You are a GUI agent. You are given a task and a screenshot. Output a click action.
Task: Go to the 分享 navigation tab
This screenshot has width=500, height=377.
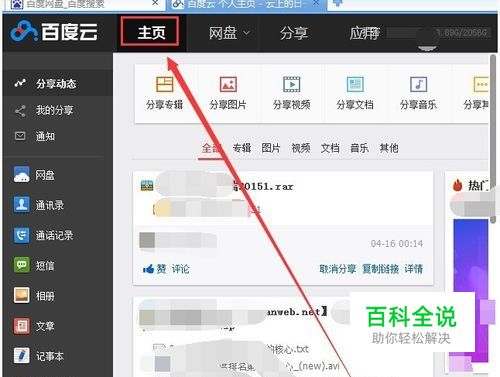coord(294,33)
